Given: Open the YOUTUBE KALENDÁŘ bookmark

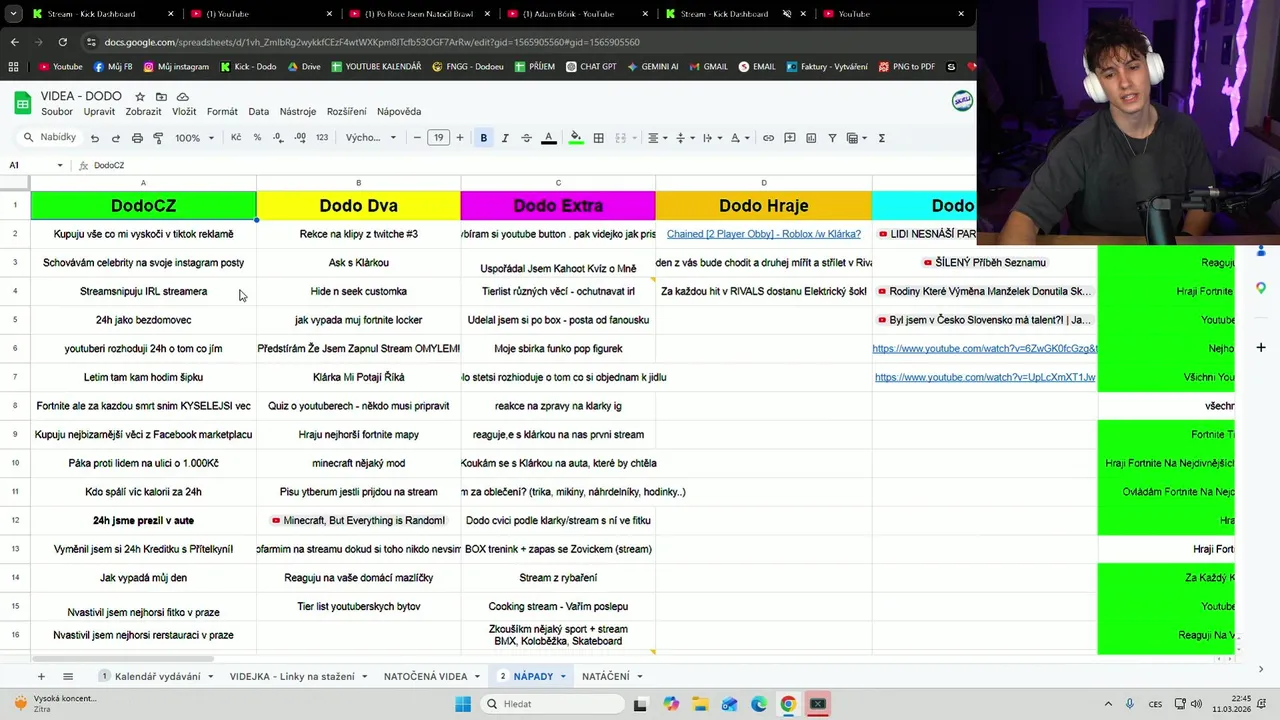Looking at the screenshot, I should (375, 67).
